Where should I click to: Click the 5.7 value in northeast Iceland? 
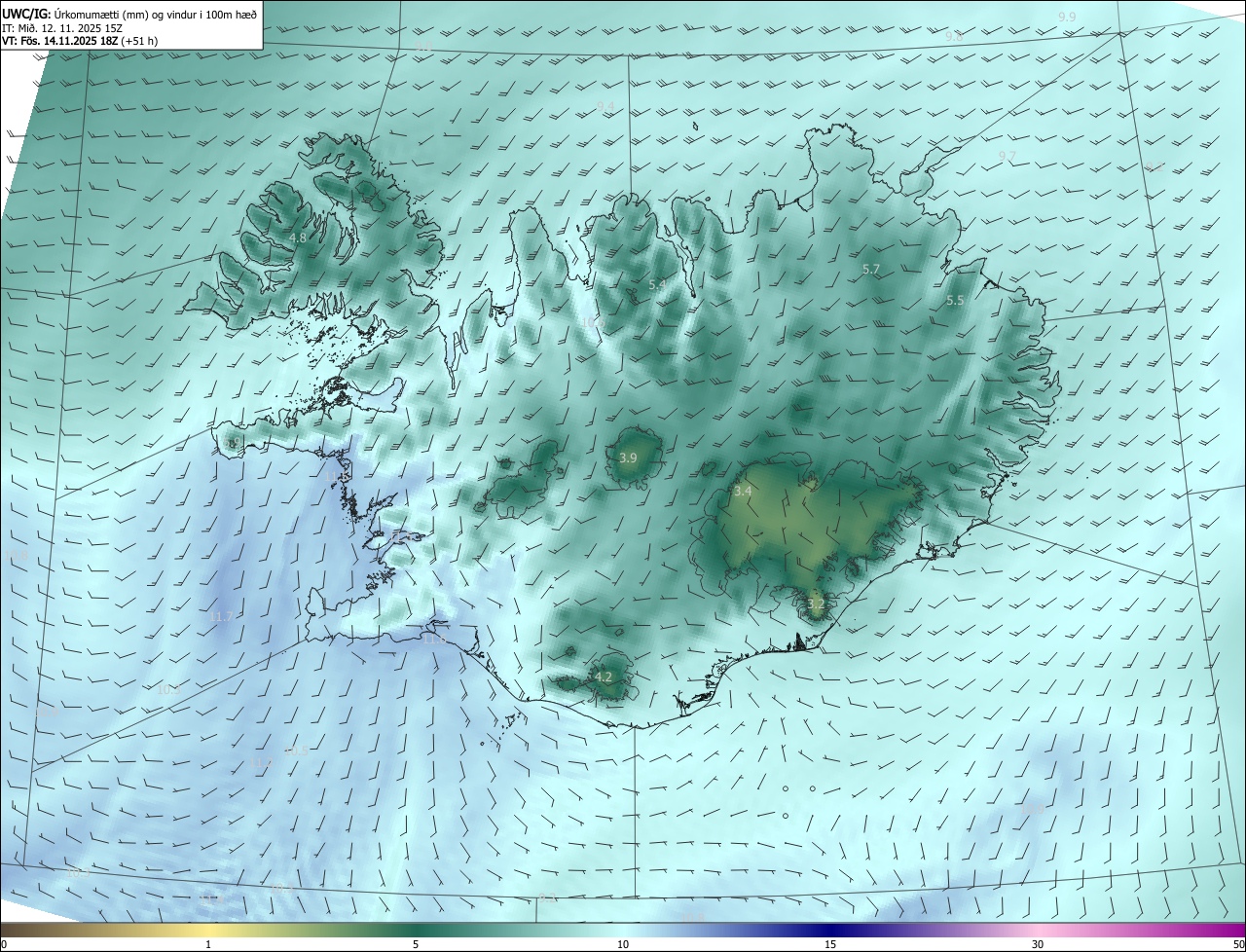point(871,269)
